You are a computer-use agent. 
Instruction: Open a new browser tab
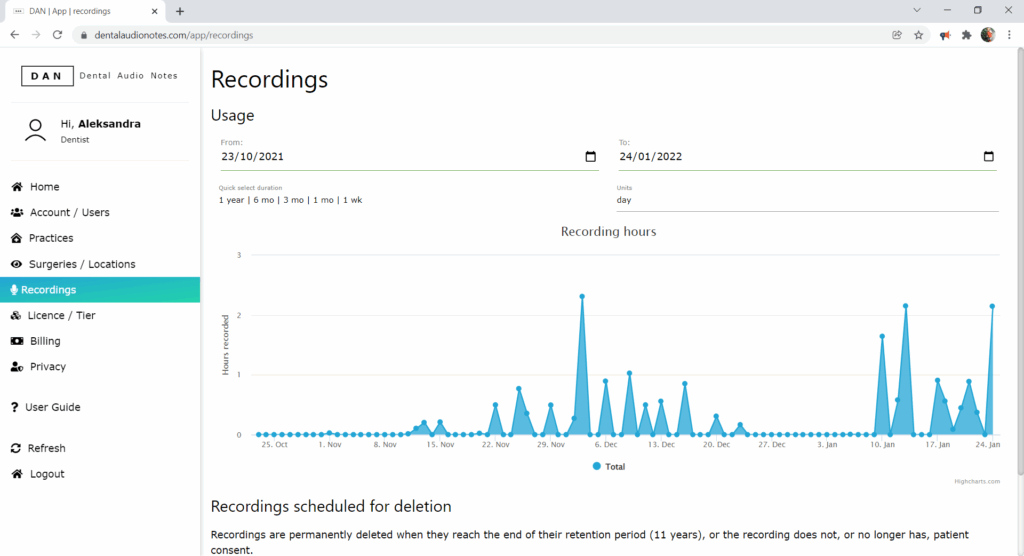(x=180, y=11)
